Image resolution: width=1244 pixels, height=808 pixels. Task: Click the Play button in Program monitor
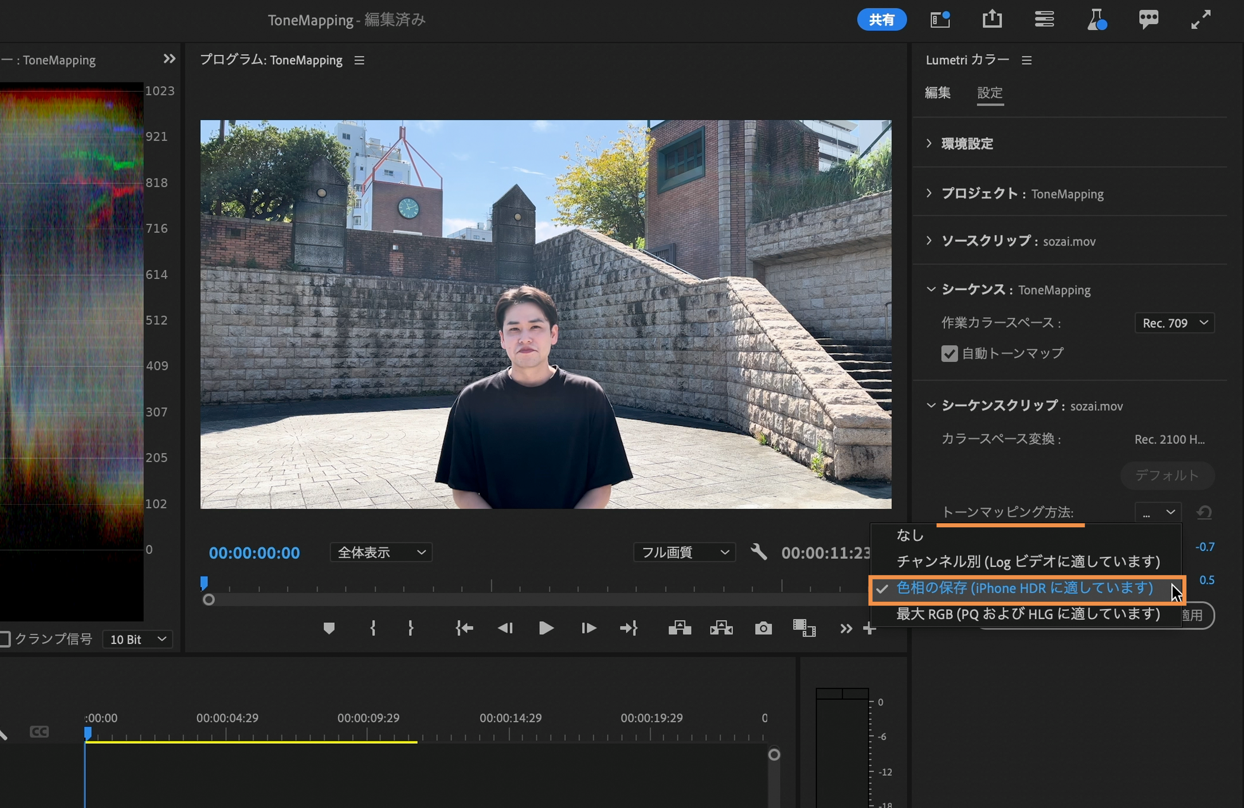[x=546, y=628]
